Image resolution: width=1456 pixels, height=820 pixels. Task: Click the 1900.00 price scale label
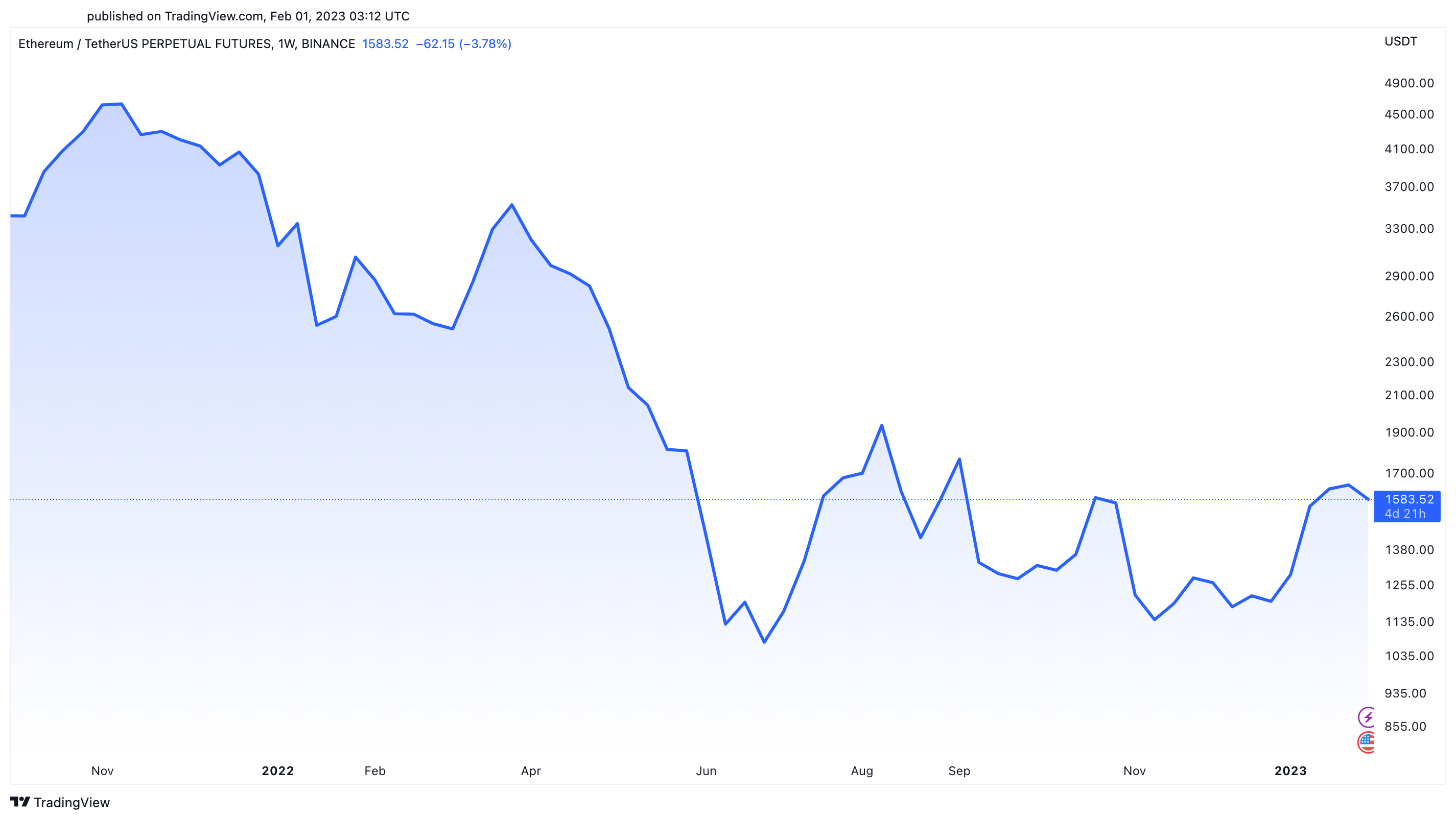click(1408, 432)
